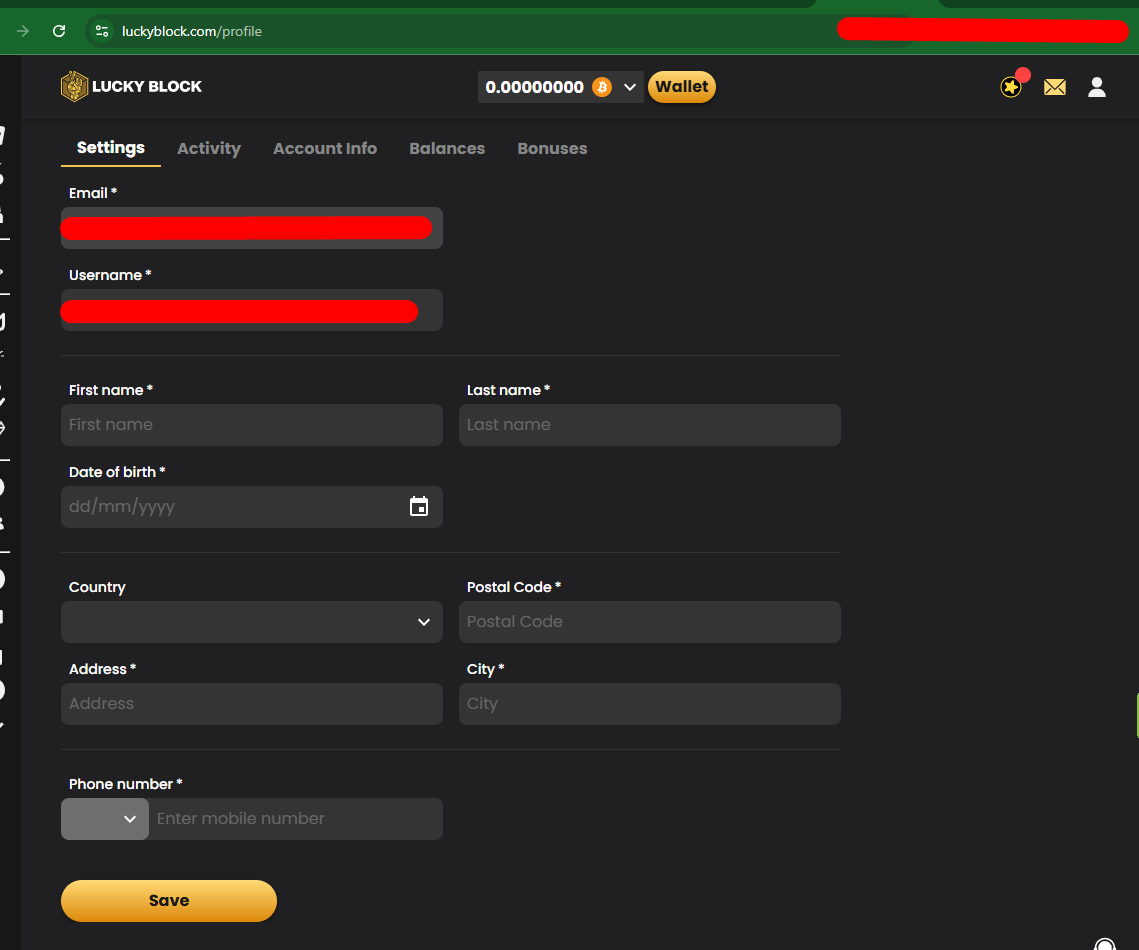The width and height of the screenshot is (1139, 950).
Task: Open the rewards star notification icon
Action: pos(1011,88)
